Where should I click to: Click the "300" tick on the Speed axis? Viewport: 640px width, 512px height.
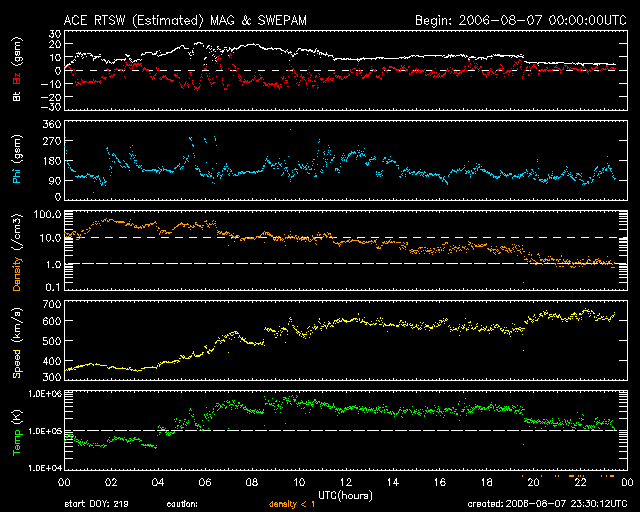pyautogui.click(x=52, y=376)
